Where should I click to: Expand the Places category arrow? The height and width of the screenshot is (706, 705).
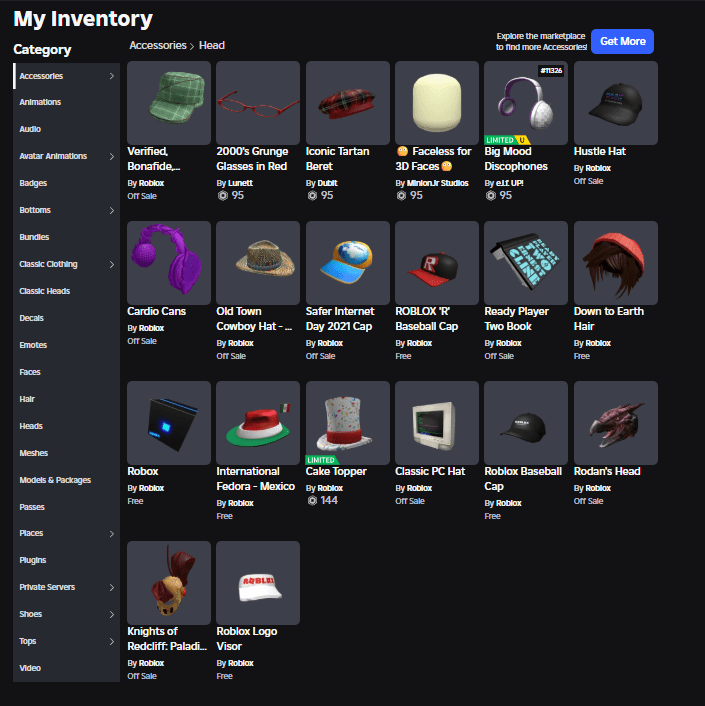tap(112, 534)
